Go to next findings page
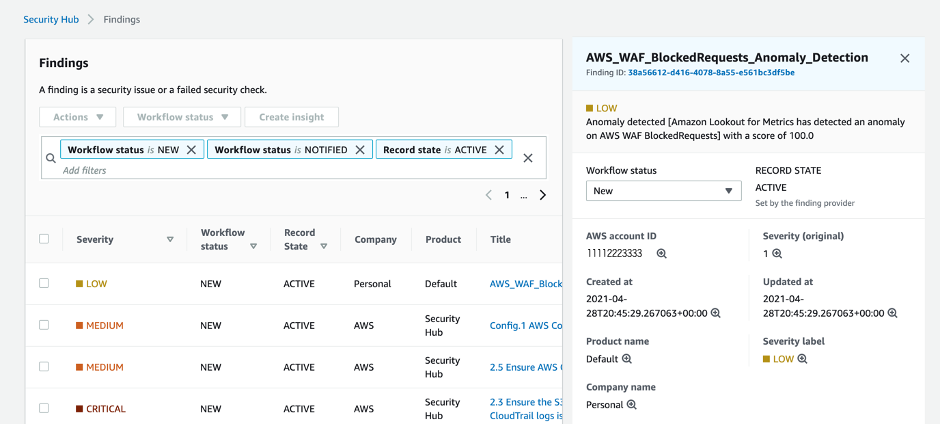Screen dimensions: 941x424 tap(543, 195)
